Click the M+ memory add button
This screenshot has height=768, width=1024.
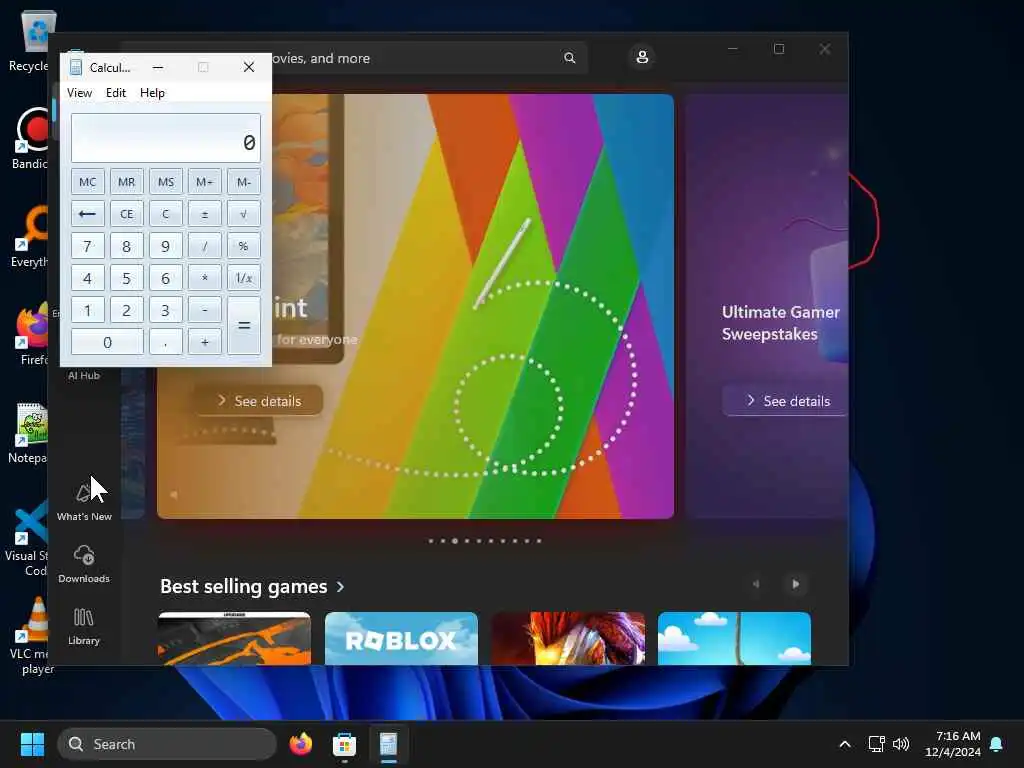(204, 182)
